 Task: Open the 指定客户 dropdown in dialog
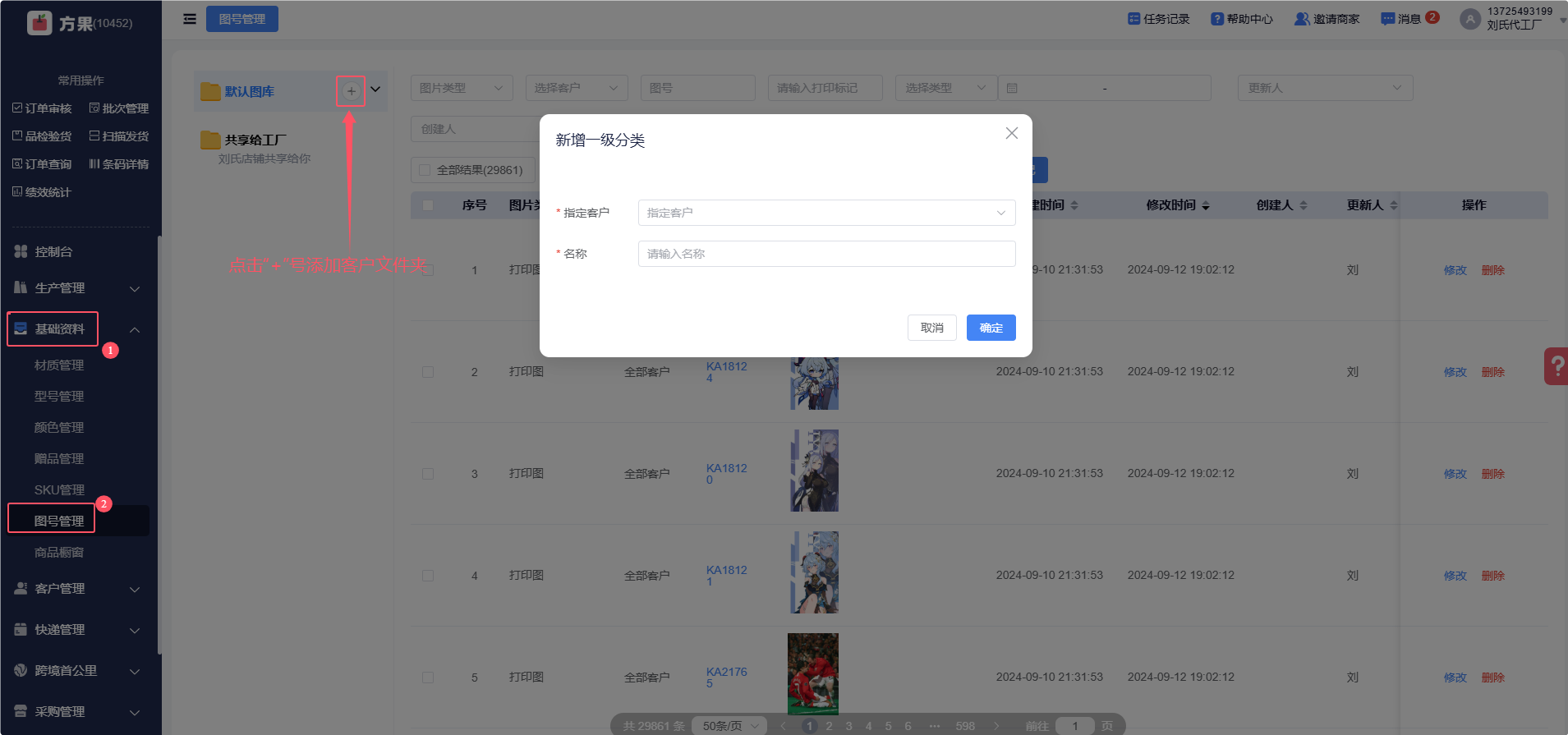click(826, 213)
